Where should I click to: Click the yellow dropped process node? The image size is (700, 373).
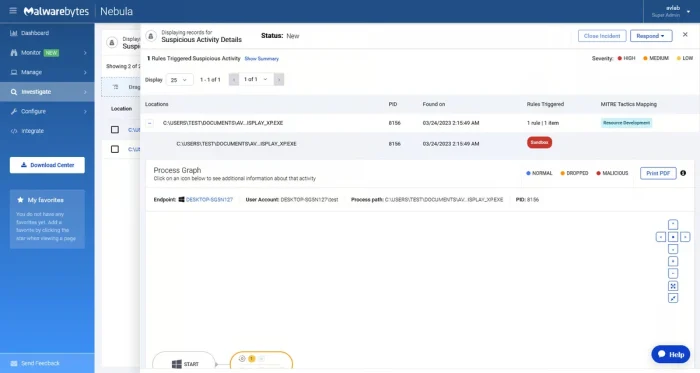click(x=261, y=361)
